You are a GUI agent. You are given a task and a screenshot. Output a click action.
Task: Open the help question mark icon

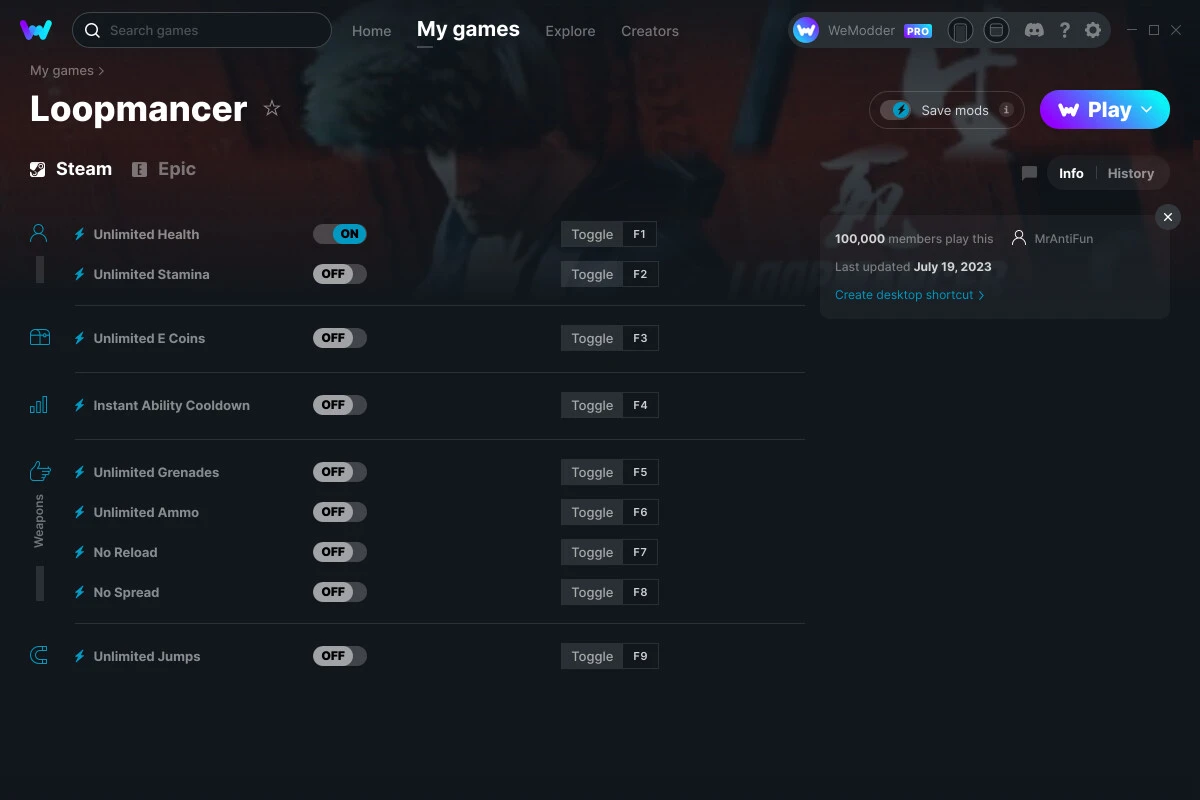(1064, 30)
